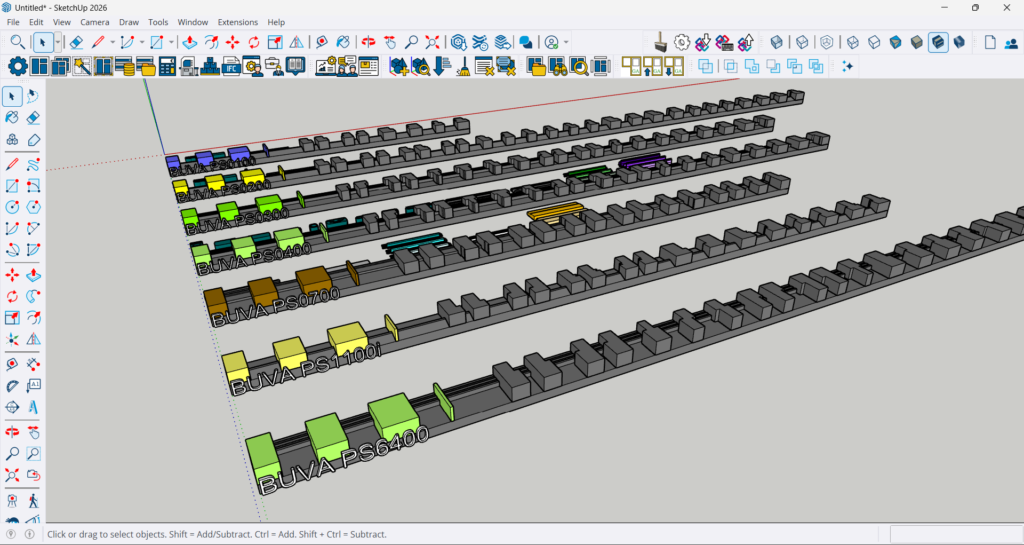Open the account profile dropdown arrow
1024x545 pixels.
(566, 42)
